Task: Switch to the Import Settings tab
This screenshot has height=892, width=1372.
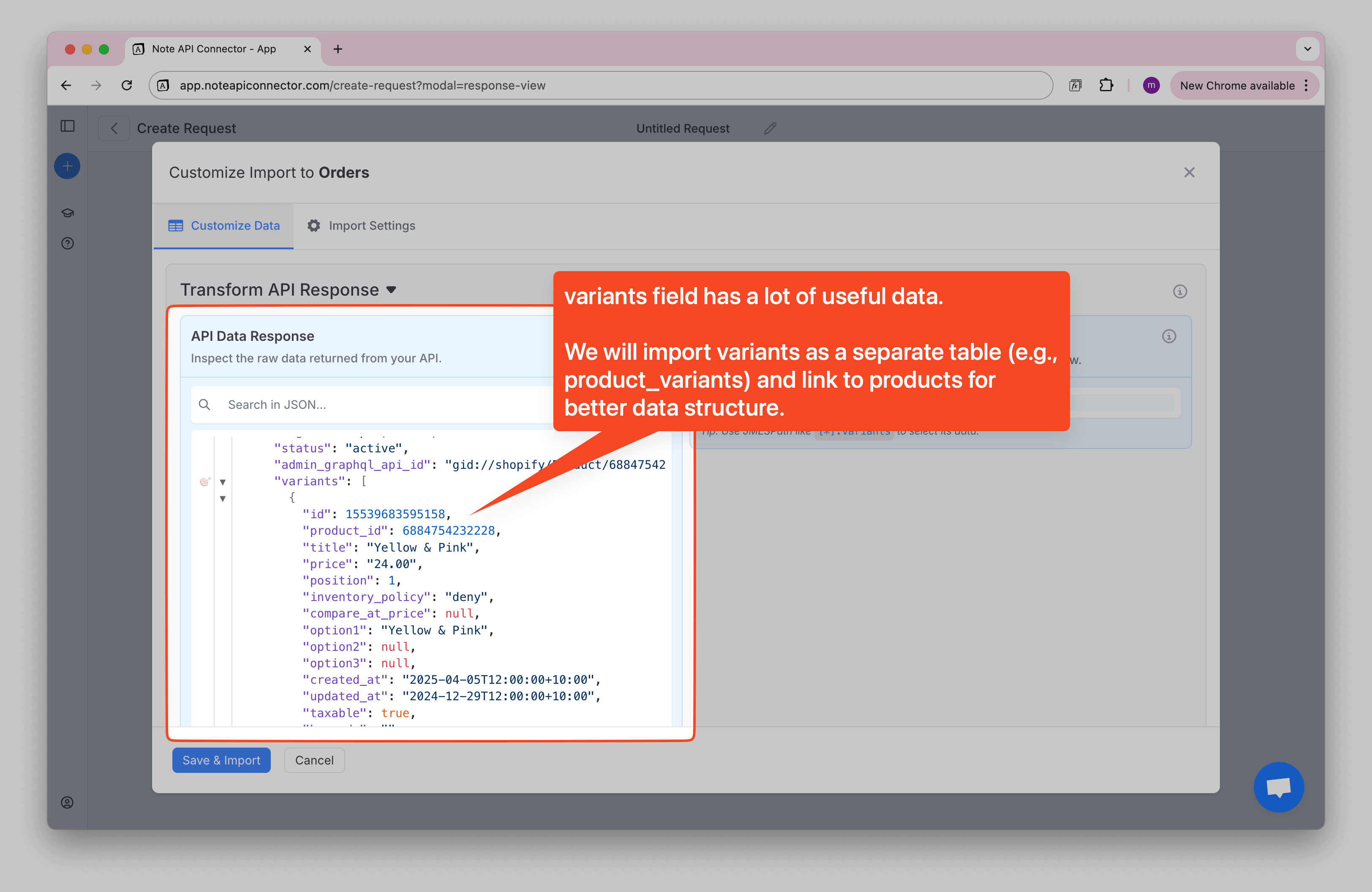Action: point(361,226)
